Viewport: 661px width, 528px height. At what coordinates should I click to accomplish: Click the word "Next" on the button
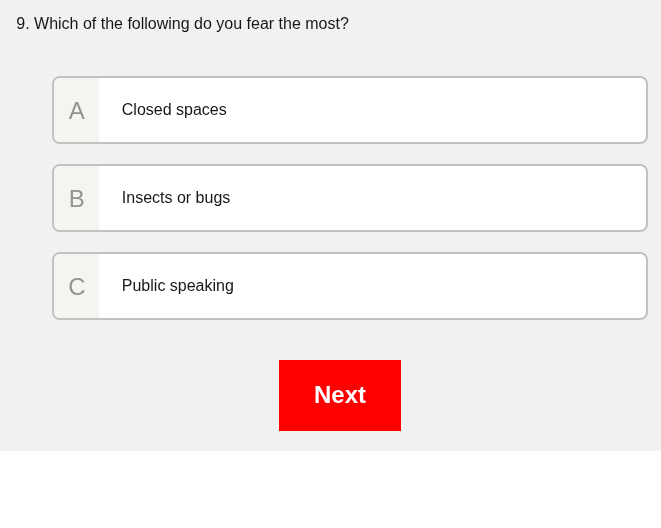tap(340, 395)
